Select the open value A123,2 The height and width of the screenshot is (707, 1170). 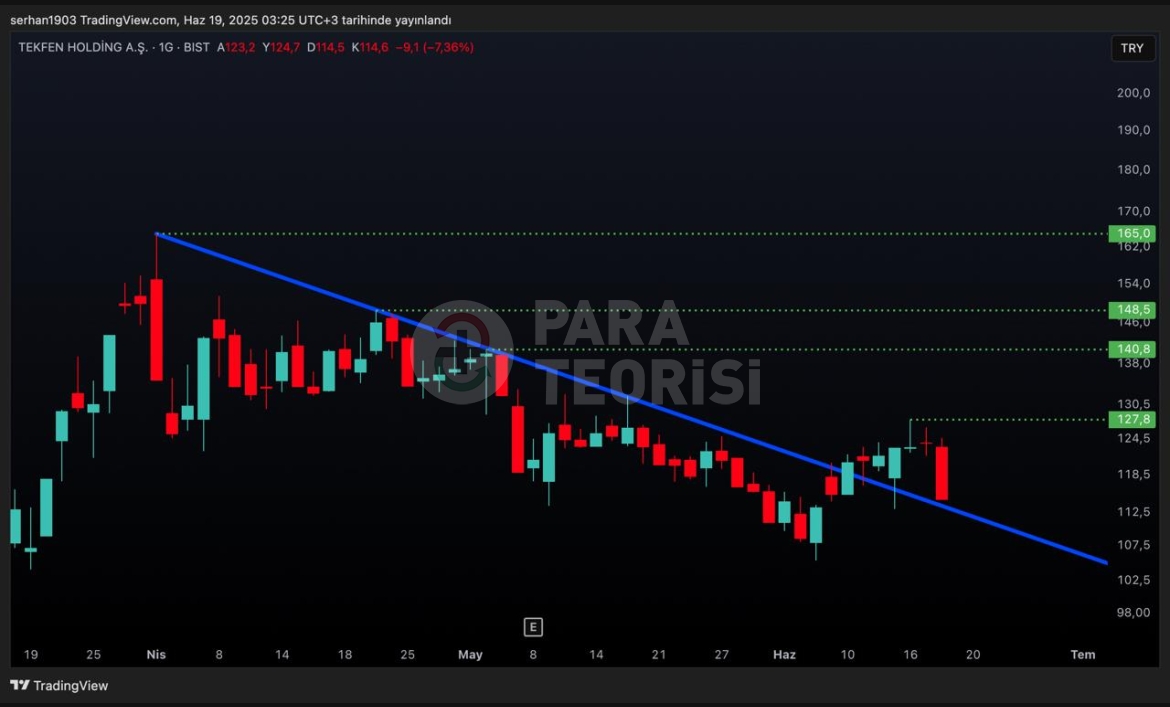pos(236,47)
